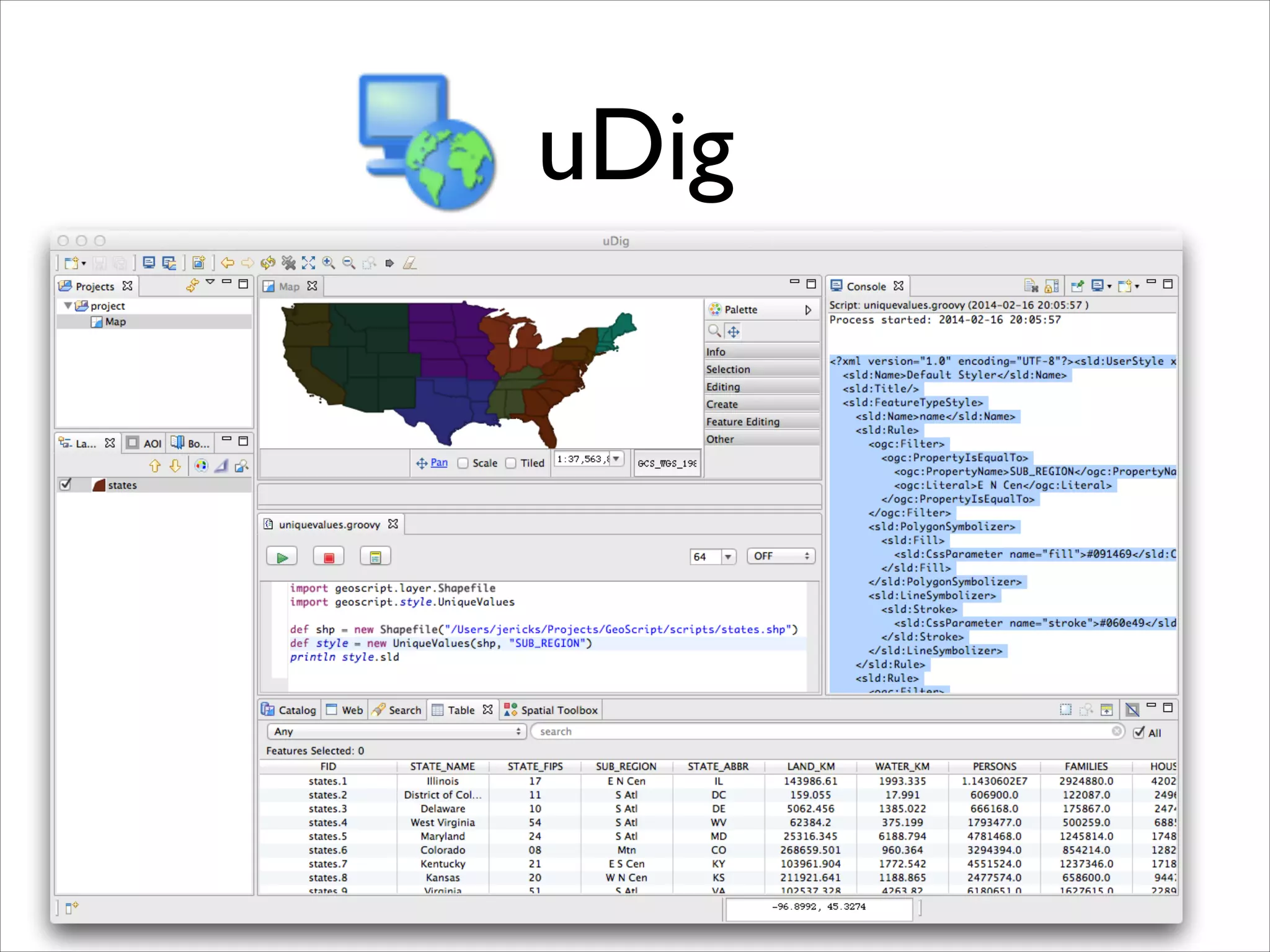Click the clear console icon
Image resolution: width=1270 pixels, height=952 pixels.
[x=1031, y=286]
